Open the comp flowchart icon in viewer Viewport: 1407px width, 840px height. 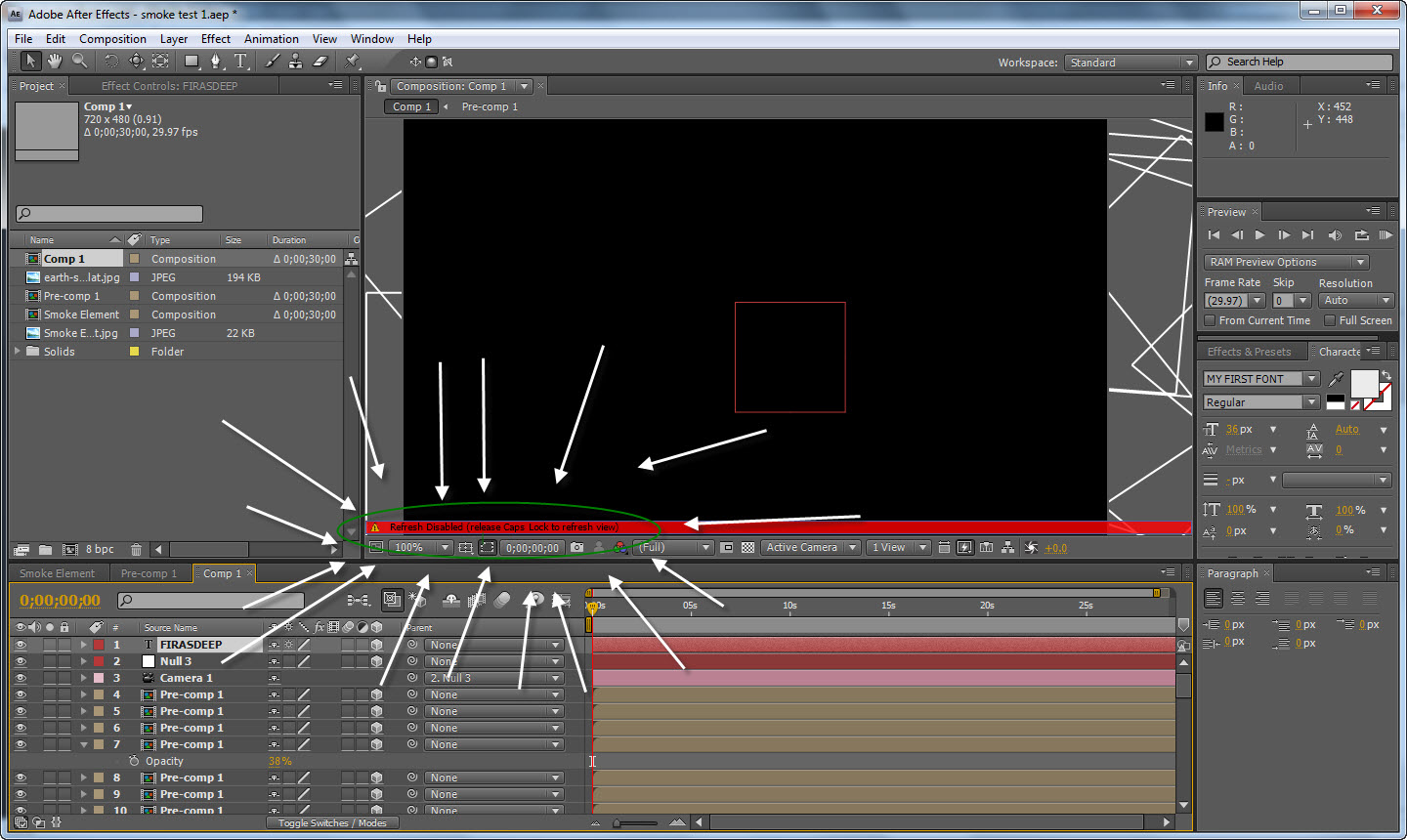point(1008,548)
